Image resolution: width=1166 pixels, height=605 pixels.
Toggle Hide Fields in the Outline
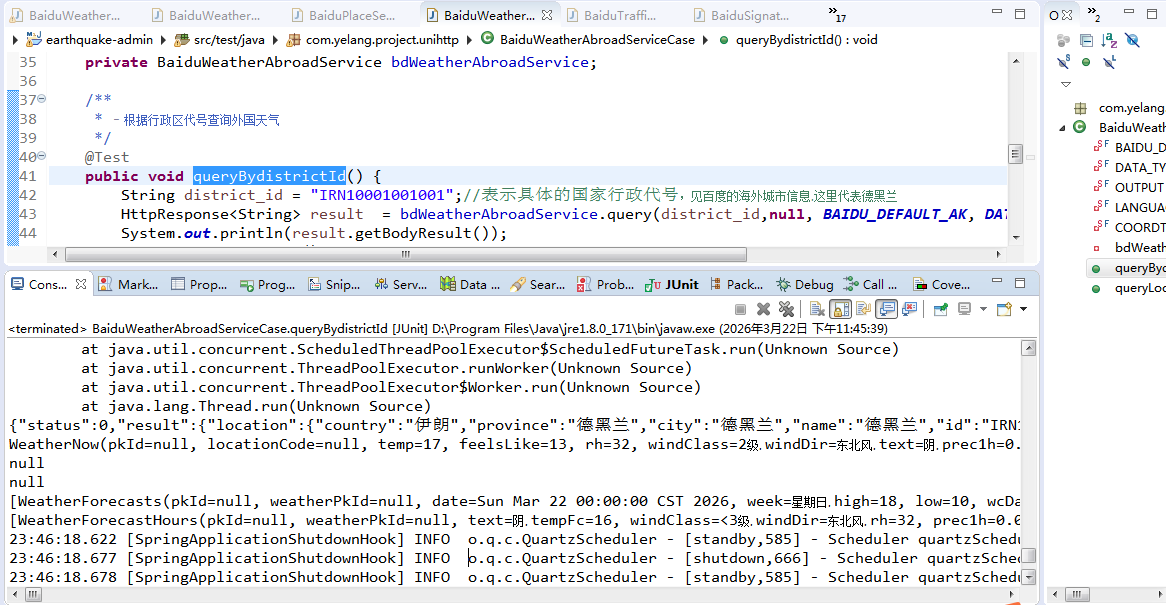pos(1132,40)
